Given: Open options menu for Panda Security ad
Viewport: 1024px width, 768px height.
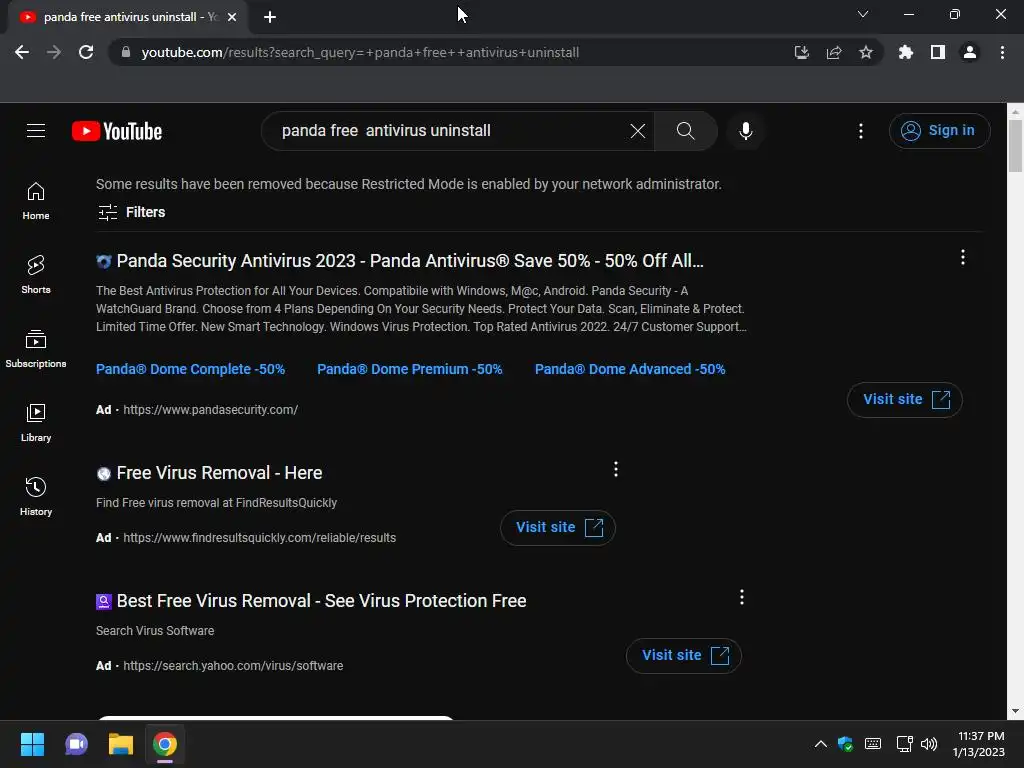Looking at the screenshot, I should [963, 257].
